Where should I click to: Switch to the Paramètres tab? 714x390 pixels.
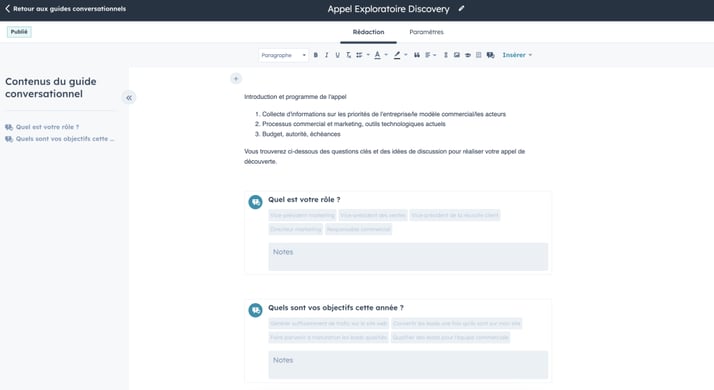pyautogui.click(x=426, y=32)
